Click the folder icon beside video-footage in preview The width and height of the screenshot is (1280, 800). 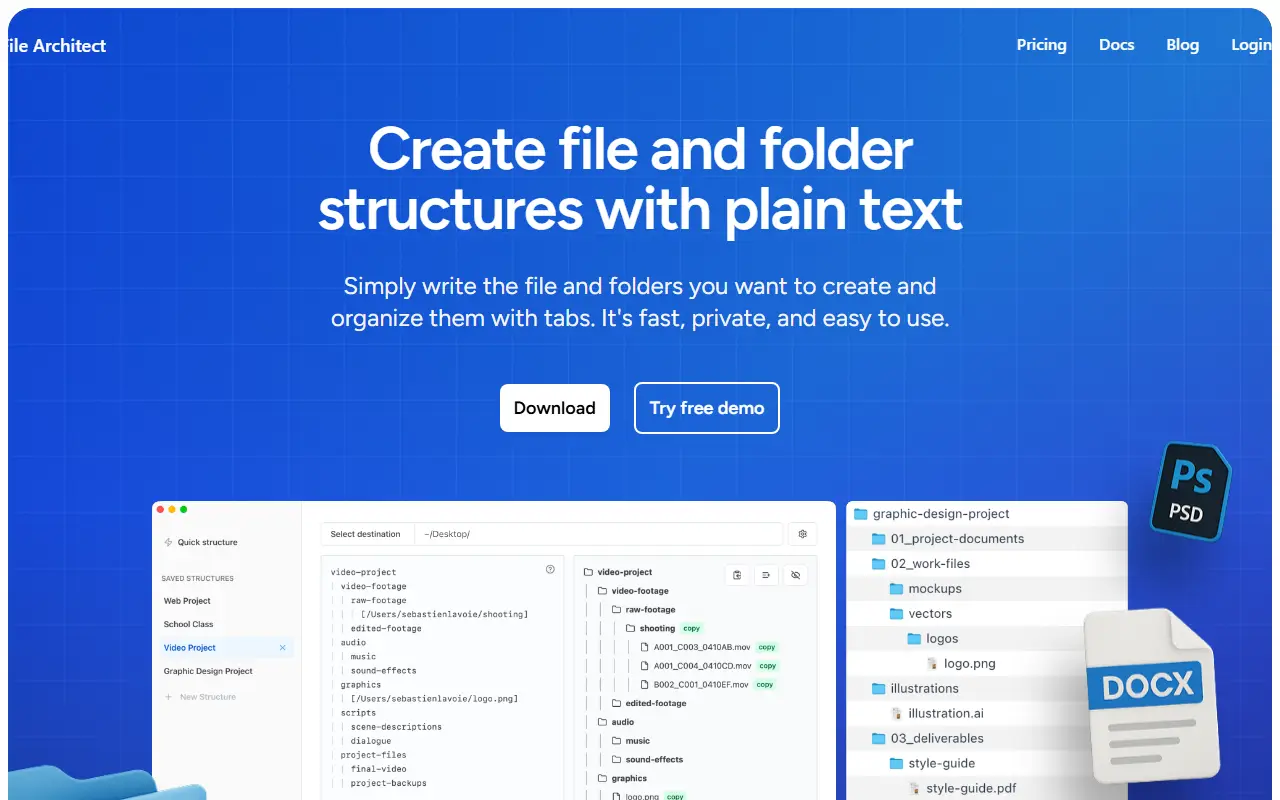pyautogui.click(x=603, y=591)
